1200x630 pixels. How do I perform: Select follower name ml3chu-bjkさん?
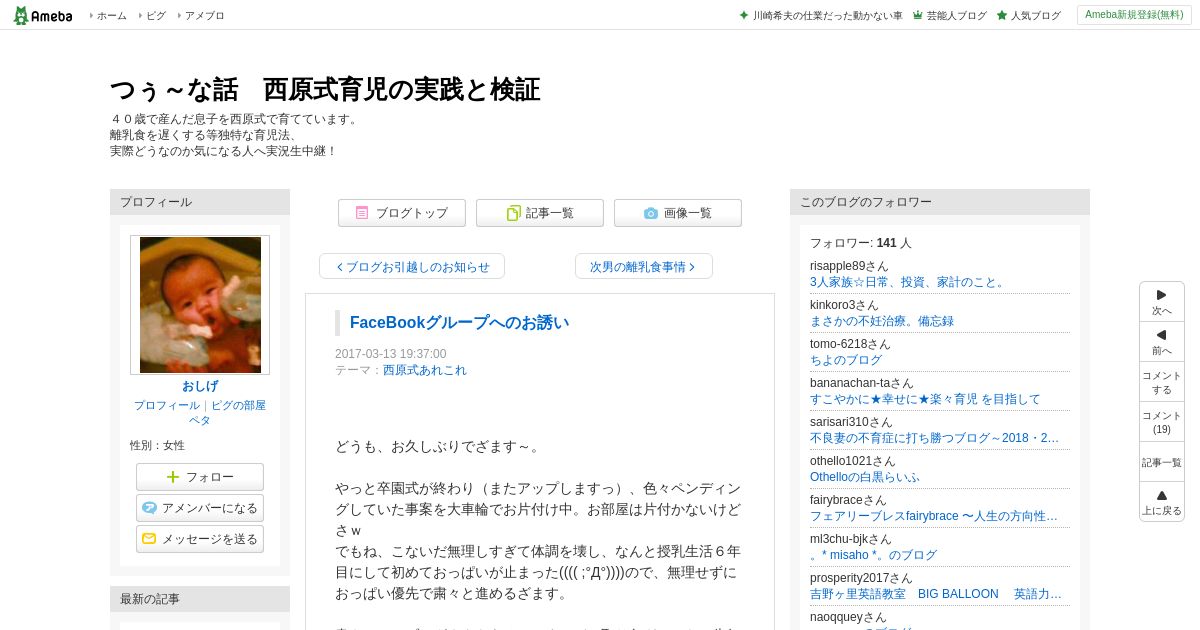coord(851,539)
